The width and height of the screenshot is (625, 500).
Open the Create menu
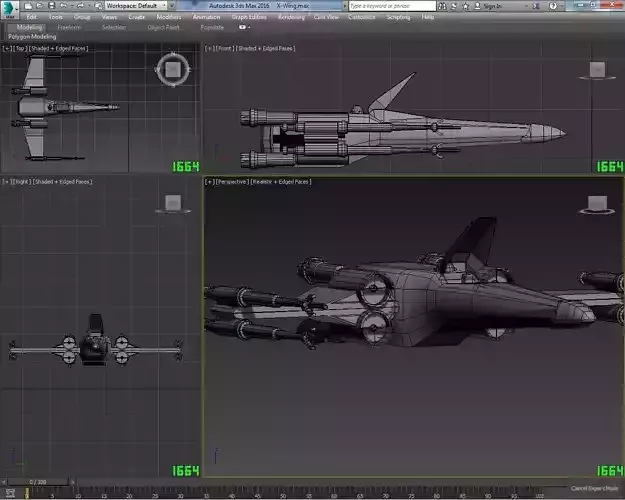point(137,17)
